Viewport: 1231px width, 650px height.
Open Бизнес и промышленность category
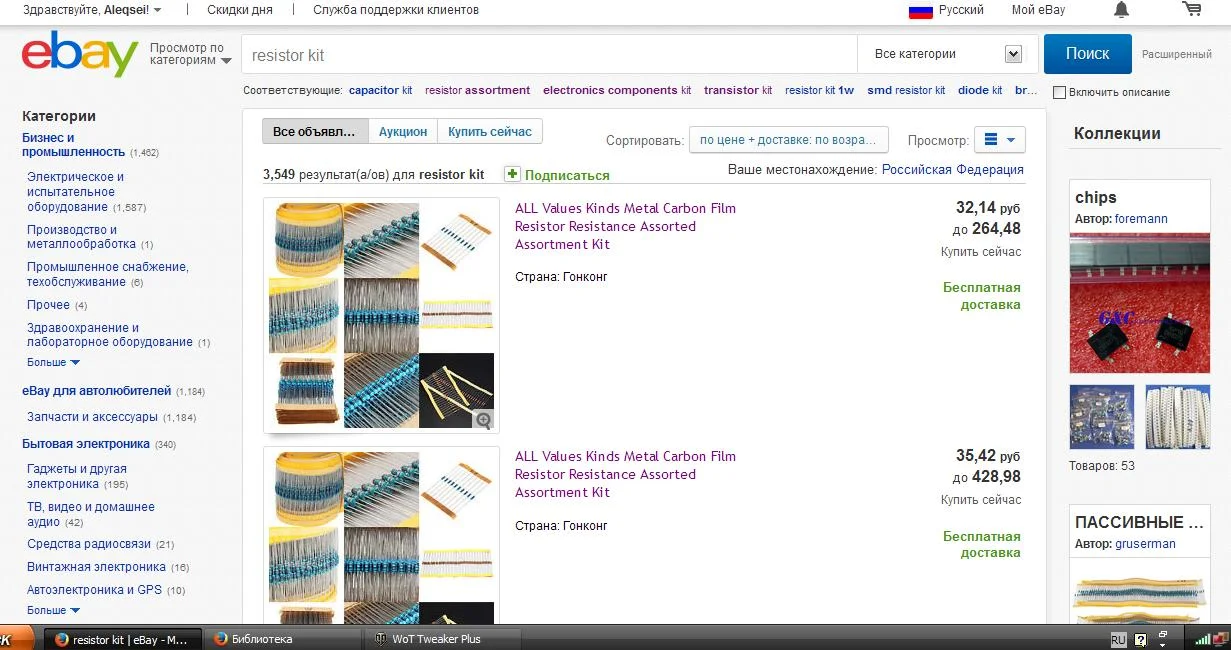coord(74,145)
